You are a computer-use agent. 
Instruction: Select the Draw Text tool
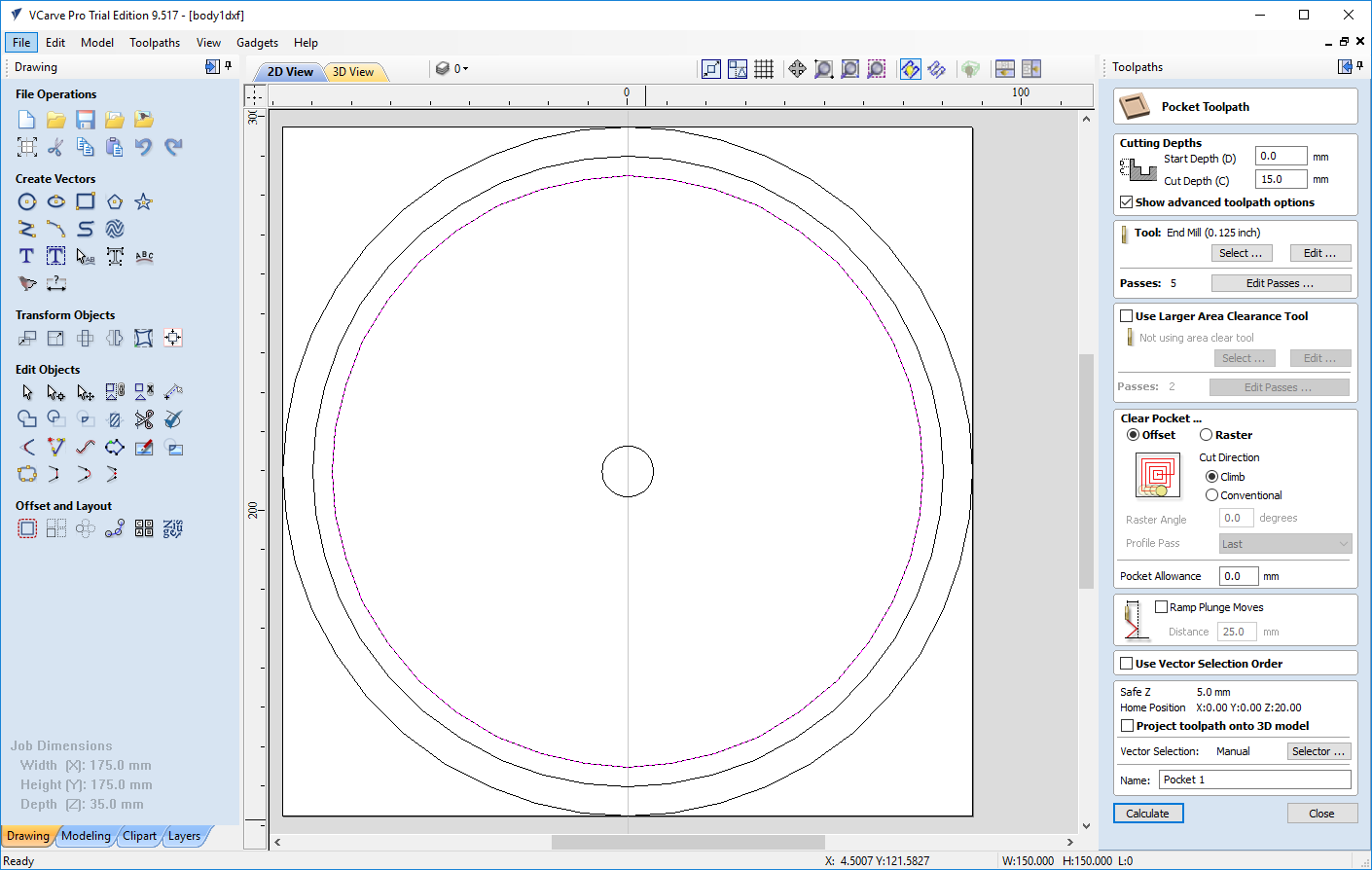tap(27, 256)
